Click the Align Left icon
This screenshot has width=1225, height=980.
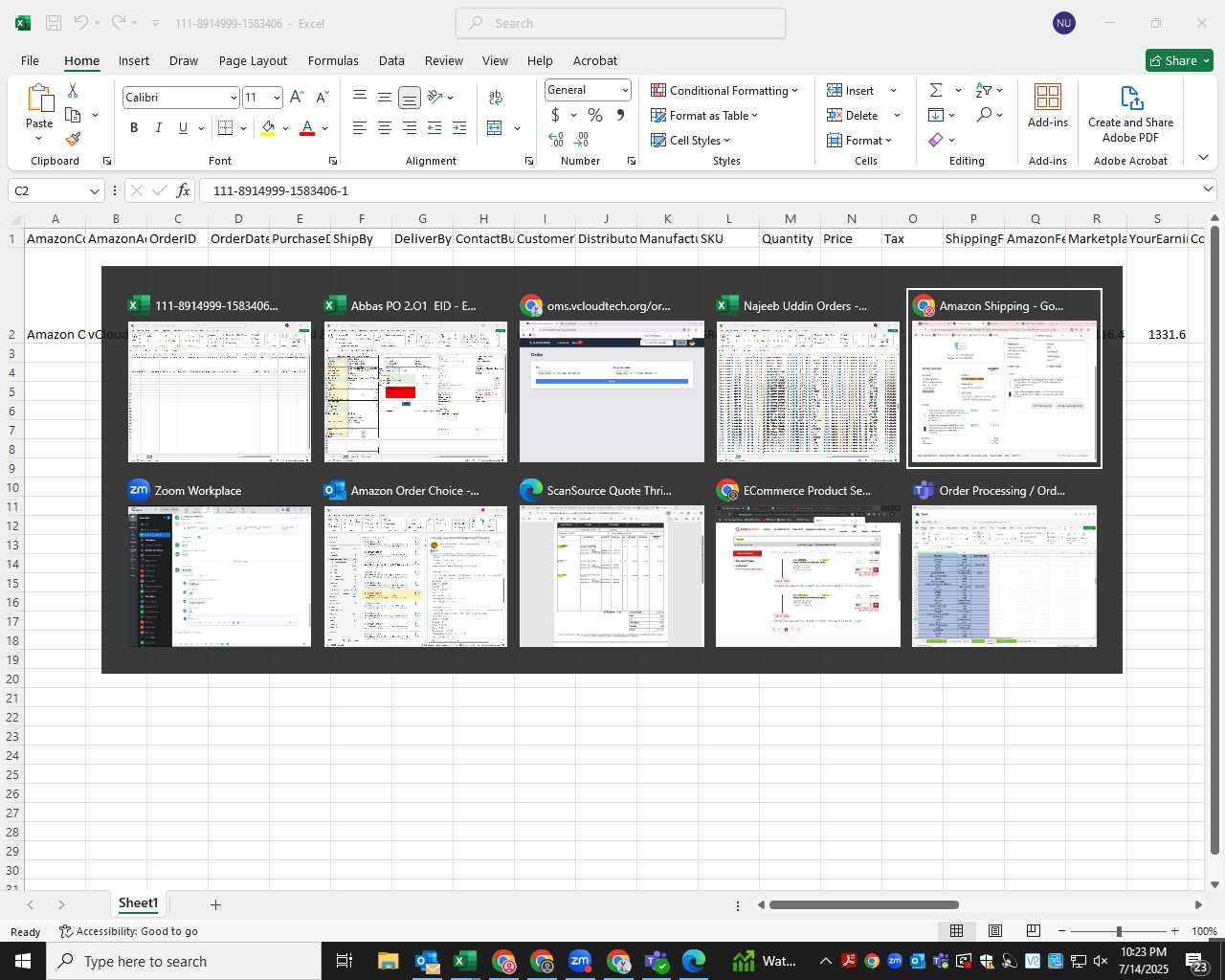[x=360, y=127]
